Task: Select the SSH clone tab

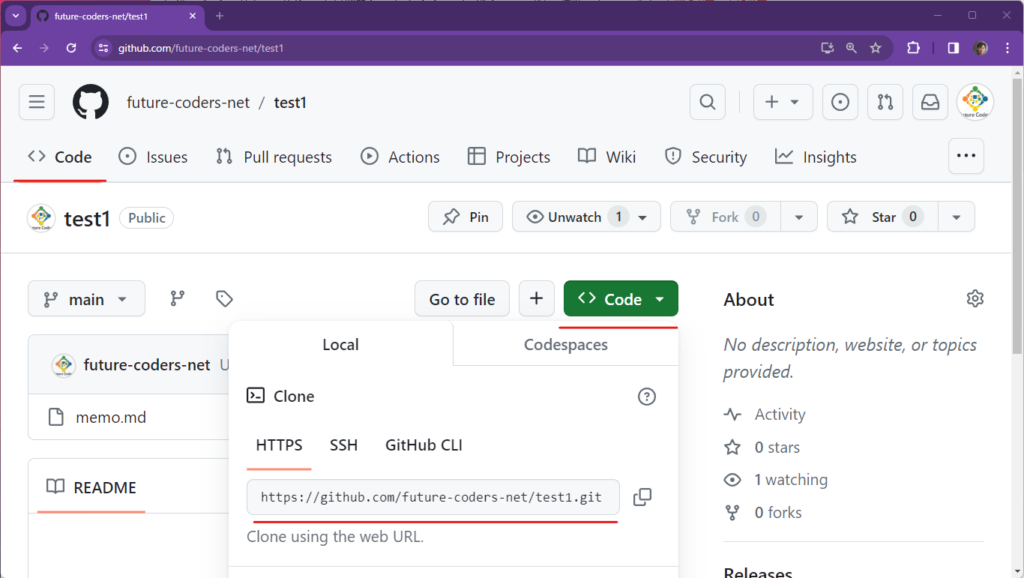Action: 343,445
